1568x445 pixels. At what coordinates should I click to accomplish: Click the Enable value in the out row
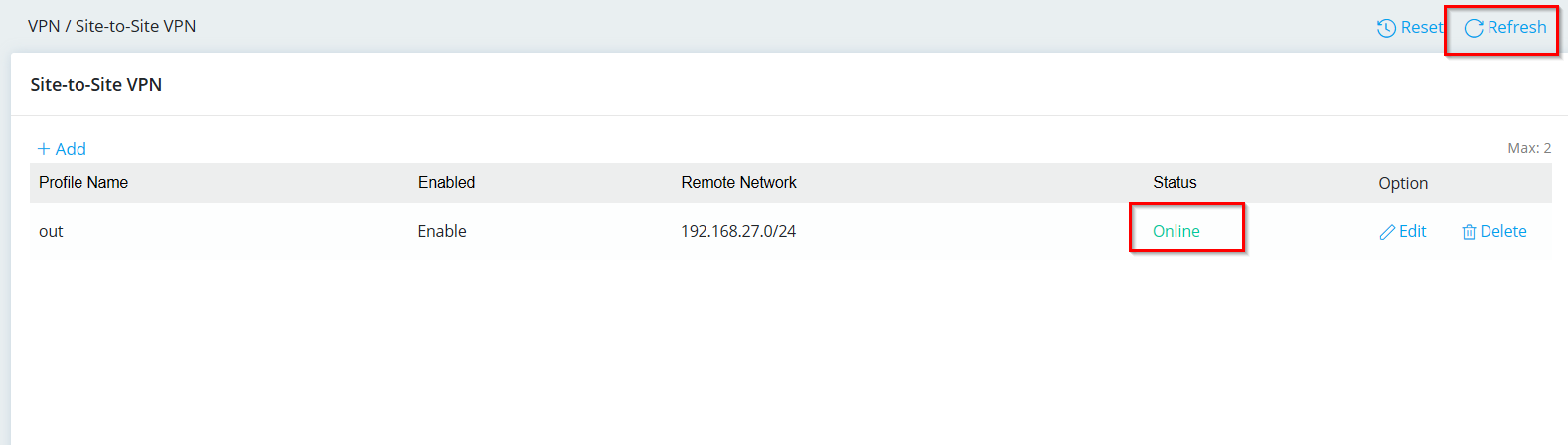tap(442, 231)
